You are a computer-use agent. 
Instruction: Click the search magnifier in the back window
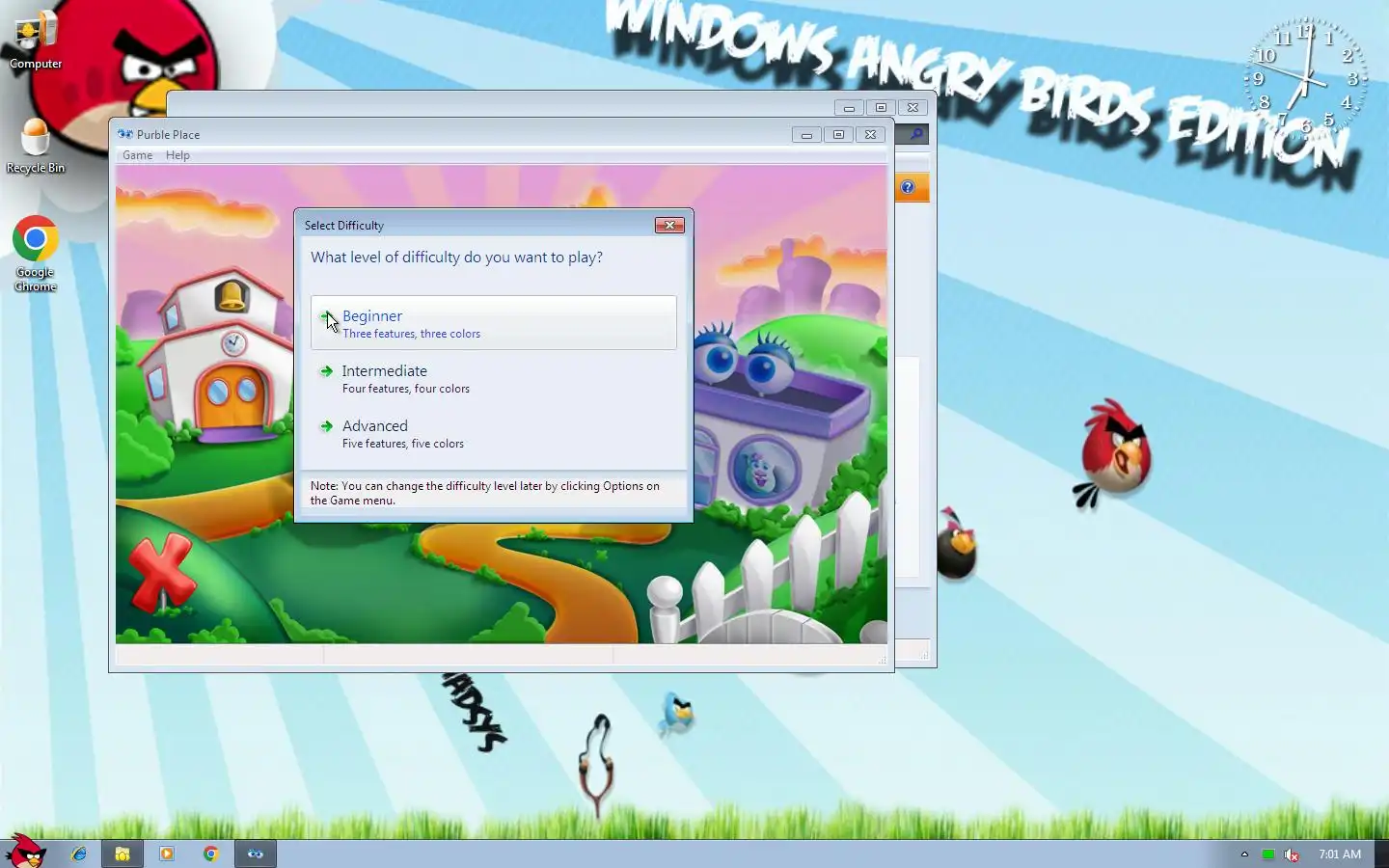tap(916, 134)
